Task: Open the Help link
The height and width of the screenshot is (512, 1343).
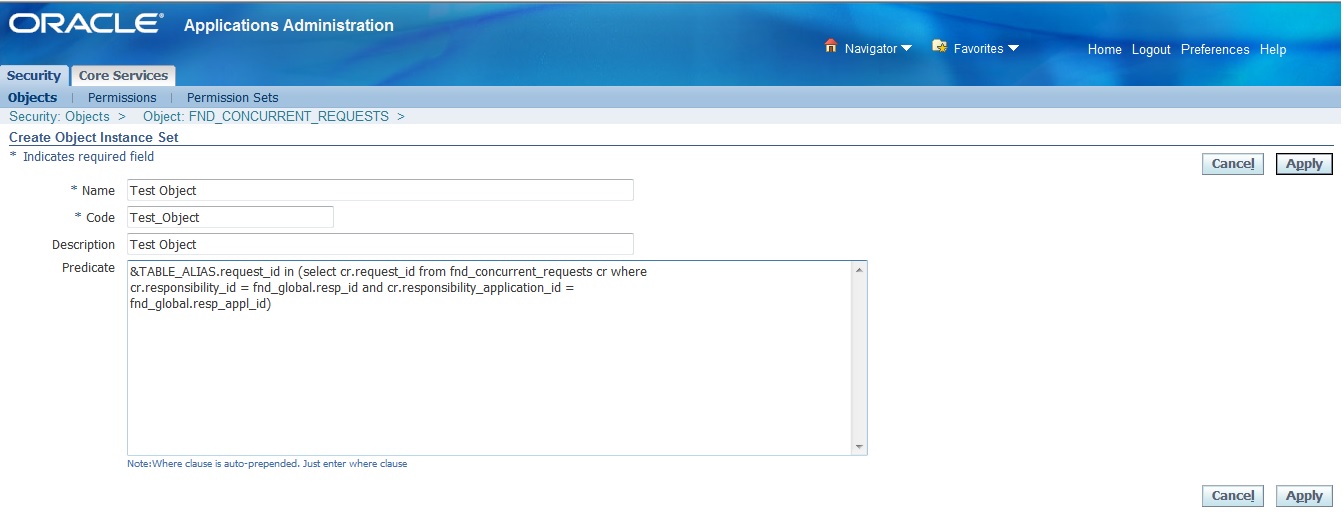Action: 1273,49
